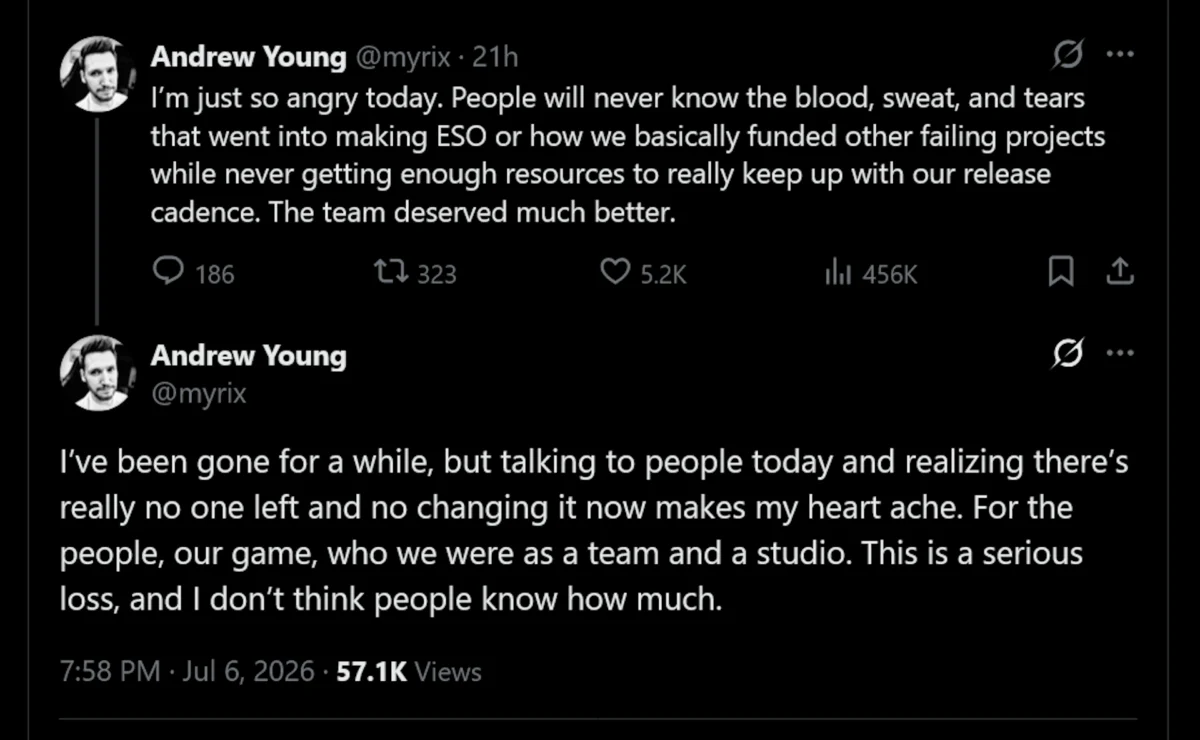The width and height of the screenshot is (1200, 740).
Task: Open the more options menu on first tweet
Action: pyautogui.click(x=1120, y=58)
